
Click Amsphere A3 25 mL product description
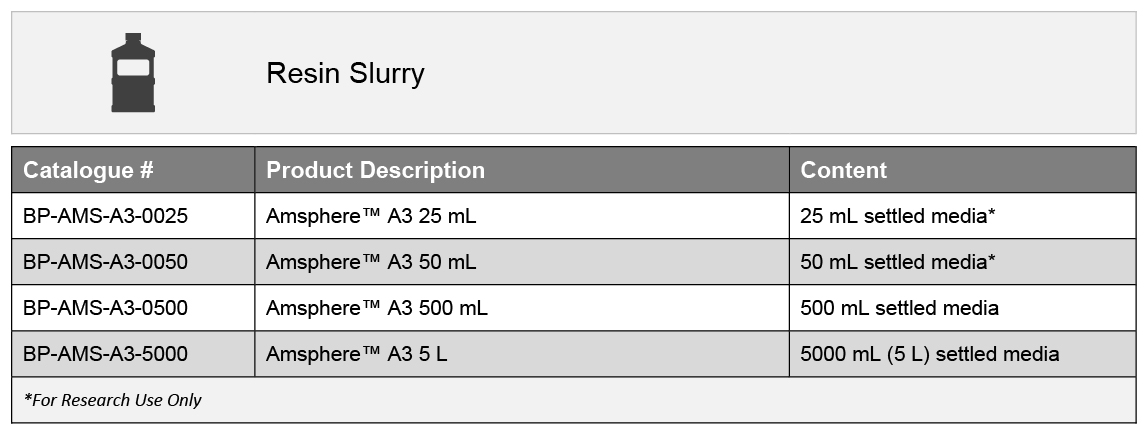pyautogui.click(x=371, y=216)
